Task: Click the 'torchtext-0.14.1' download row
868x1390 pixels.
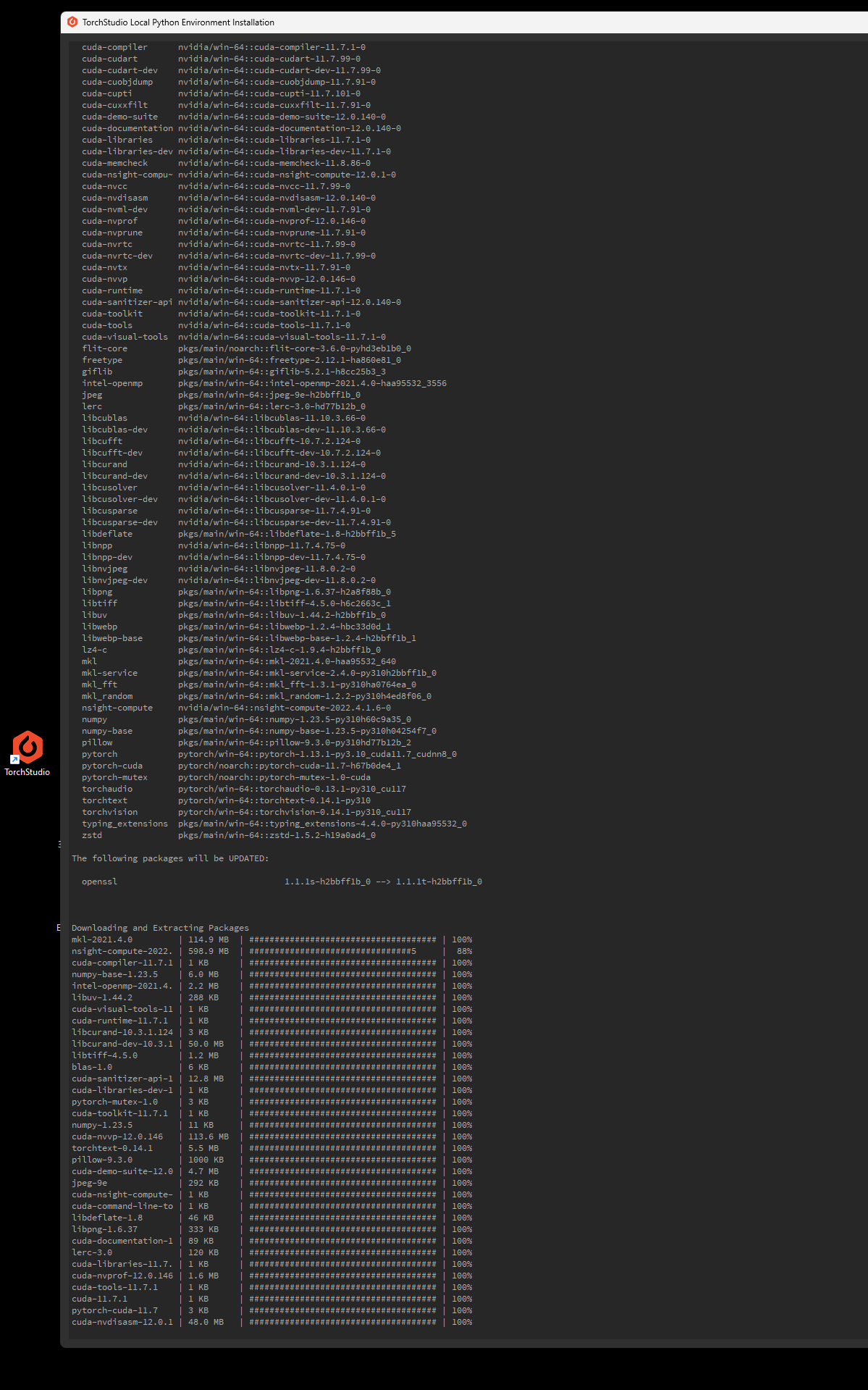Action: coord(271,1148)
